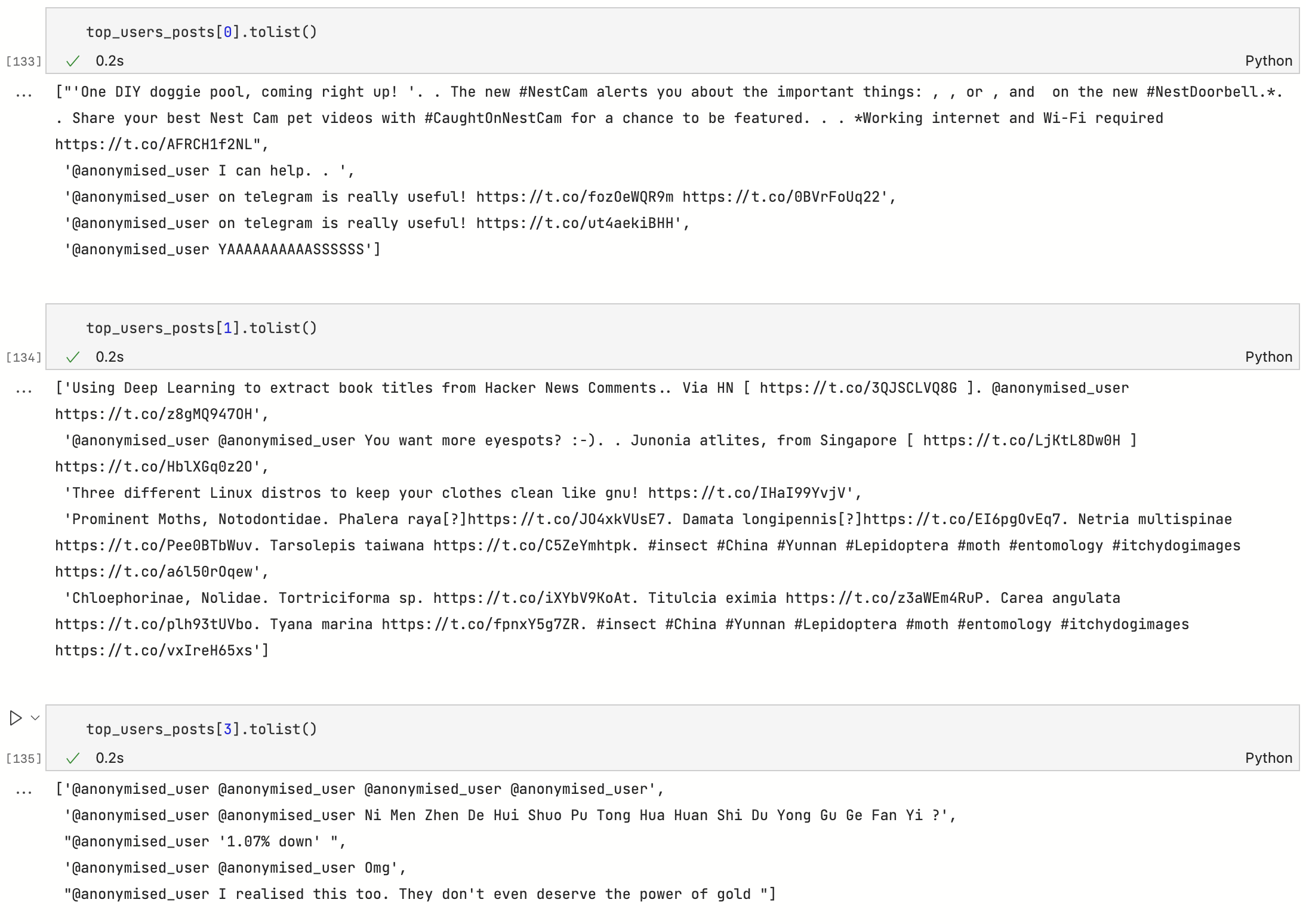Change Python language mode of second cell
1306x924 pixels.
point(1268,357)
